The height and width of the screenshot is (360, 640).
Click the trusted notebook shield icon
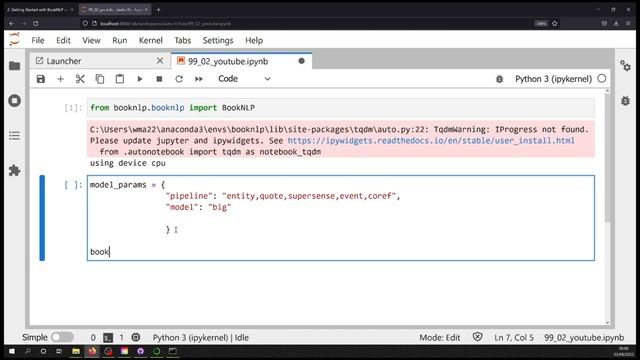(x=477, y=337)
